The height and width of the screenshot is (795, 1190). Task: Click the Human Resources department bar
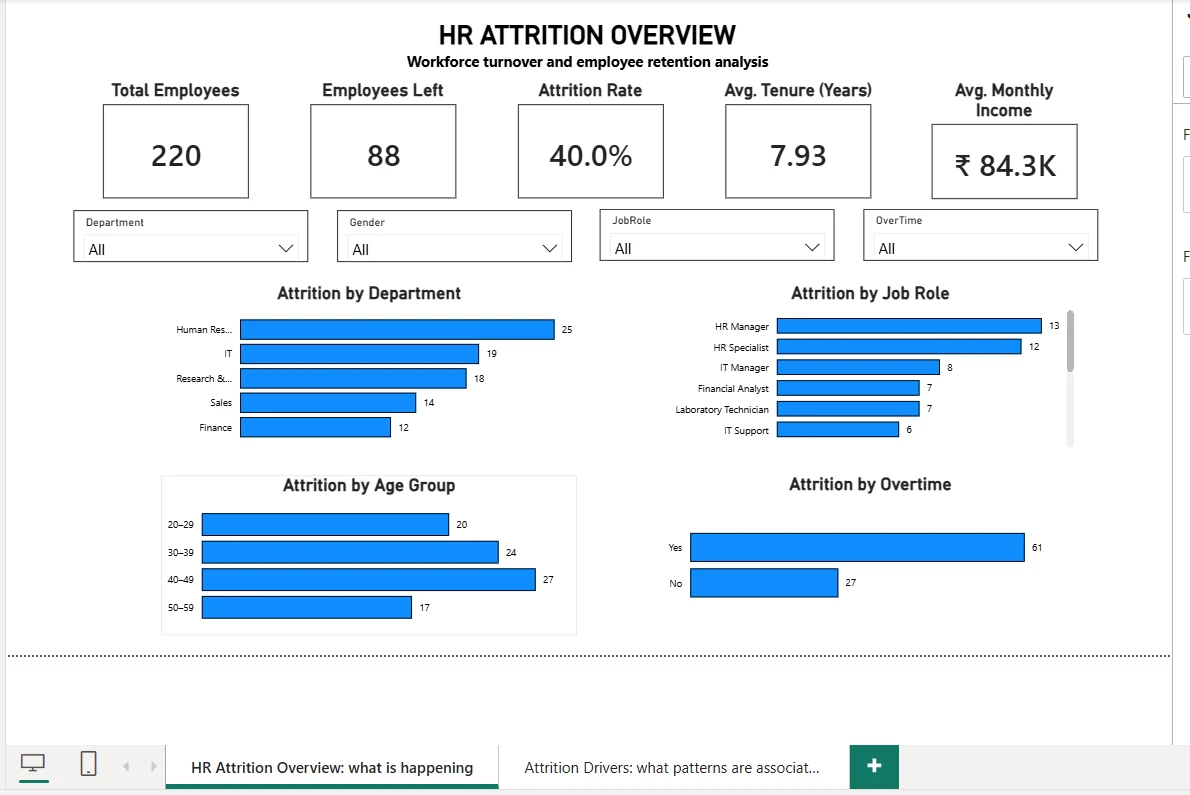click(397, 329)
